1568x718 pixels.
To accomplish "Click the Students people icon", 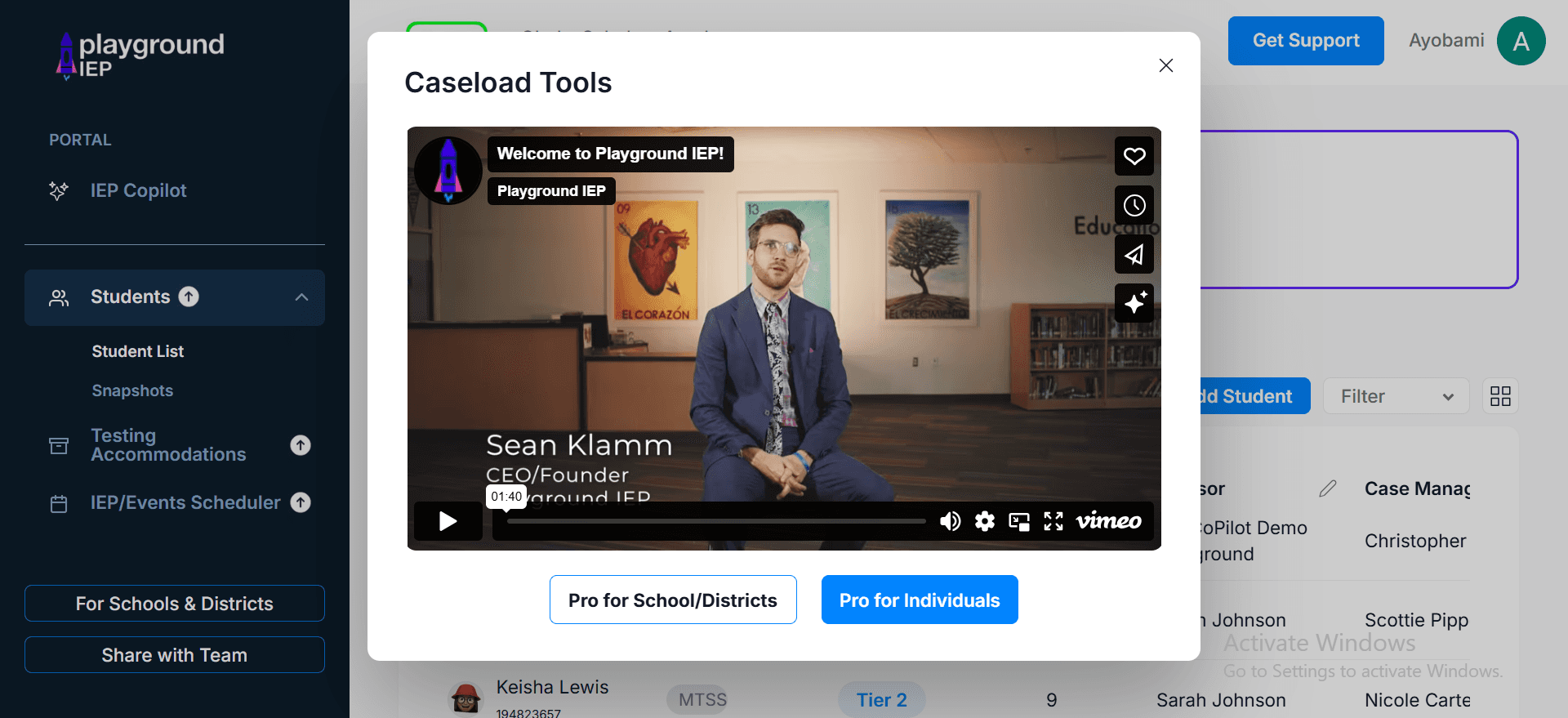I will click(59, 297).
